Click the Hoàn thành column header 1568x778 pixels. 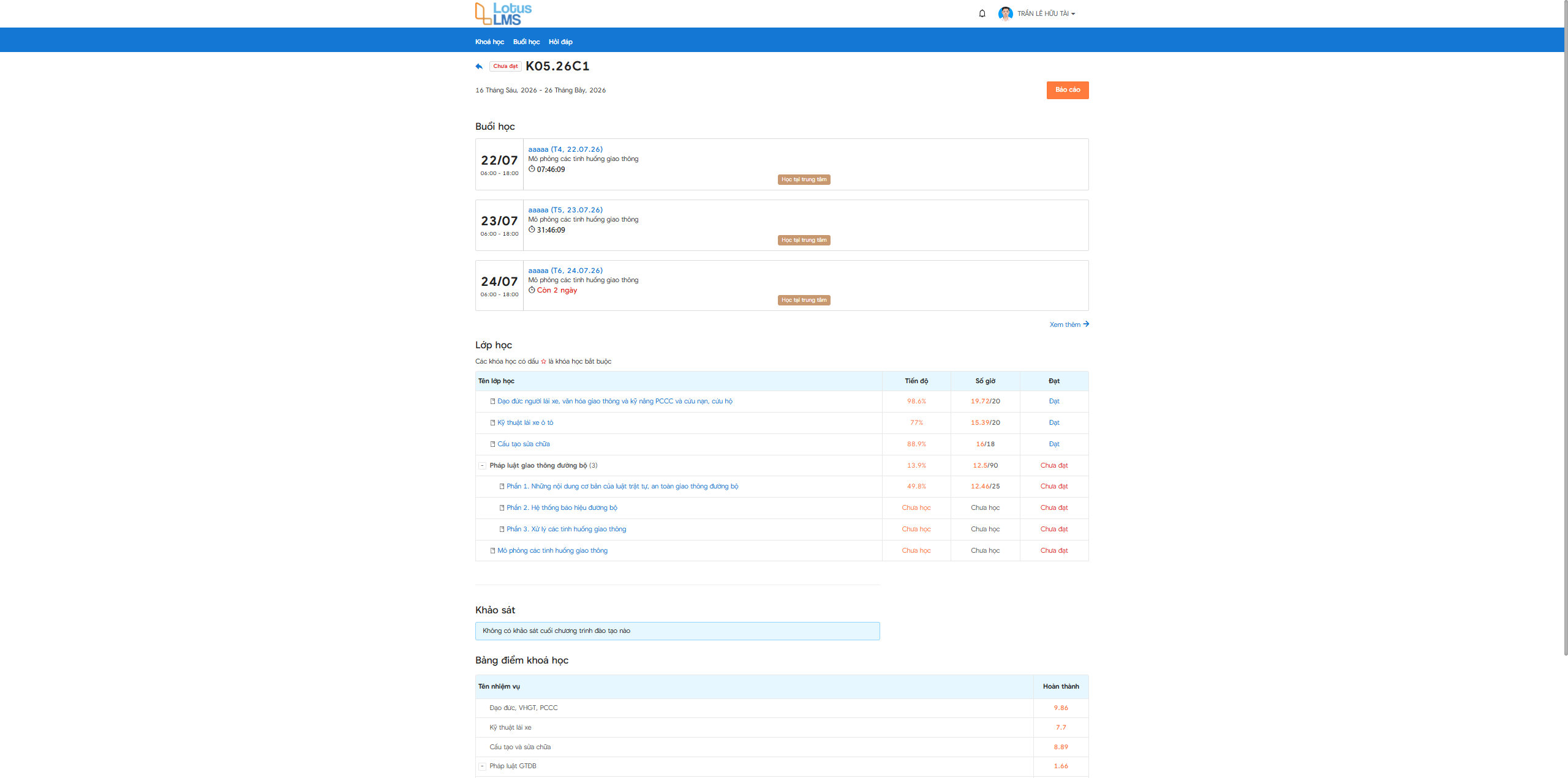pos(1061,687)
